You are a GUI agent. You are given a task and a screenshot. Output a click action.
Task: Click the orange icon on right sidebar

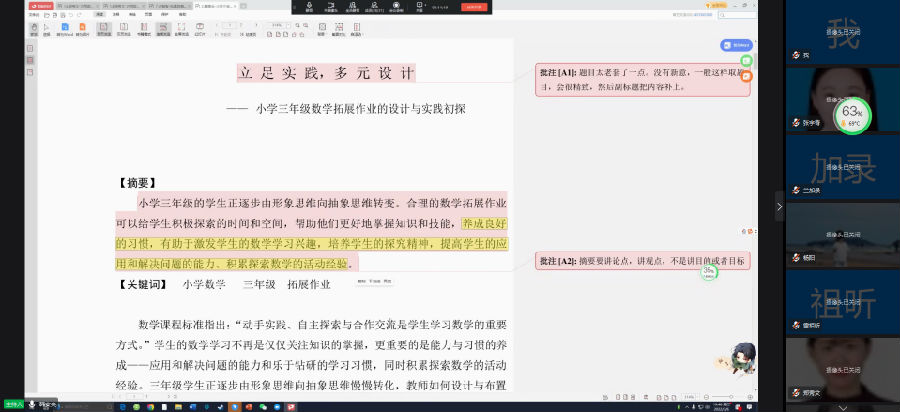pyautogui.click(x=745, y=76)
